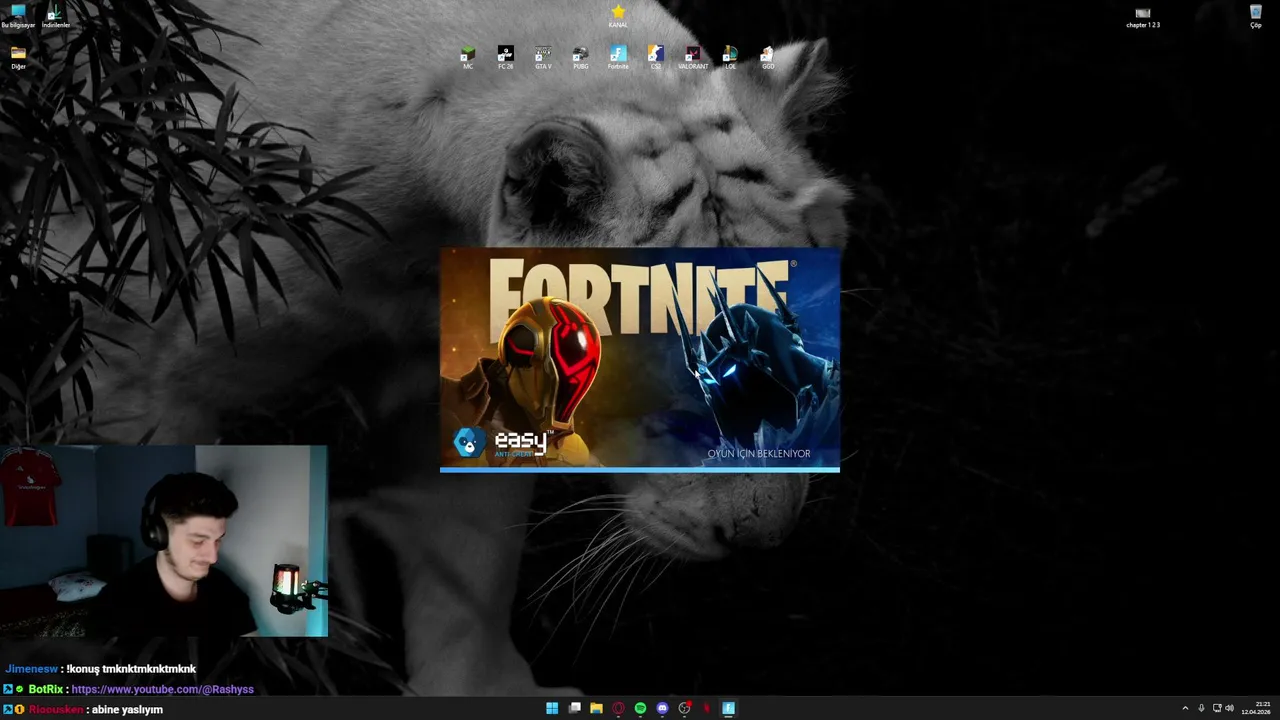The height and width of the screenshot is (720, 1280).
Task: Select the KANAL star shortcut
Action: [x=618, y=16]
